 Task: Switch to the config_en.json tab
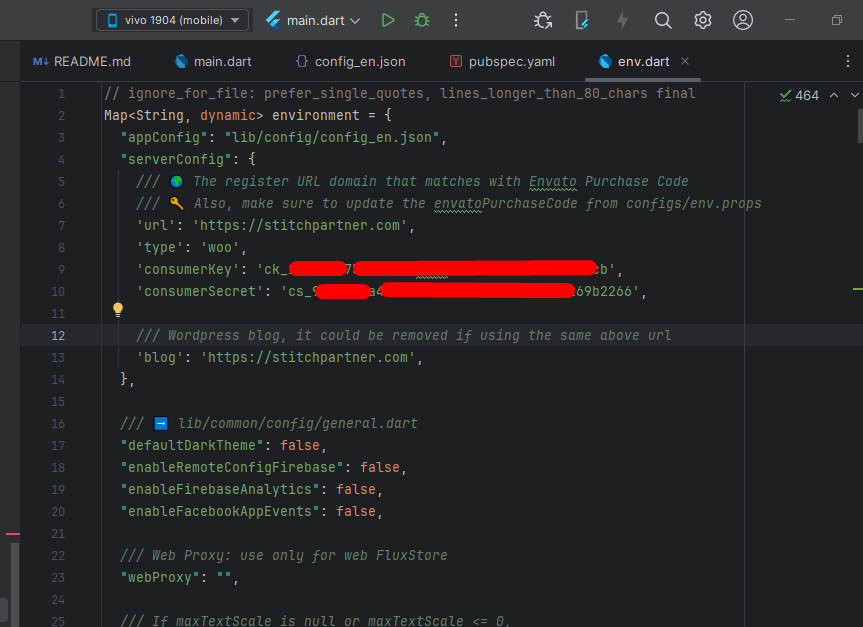351,62
